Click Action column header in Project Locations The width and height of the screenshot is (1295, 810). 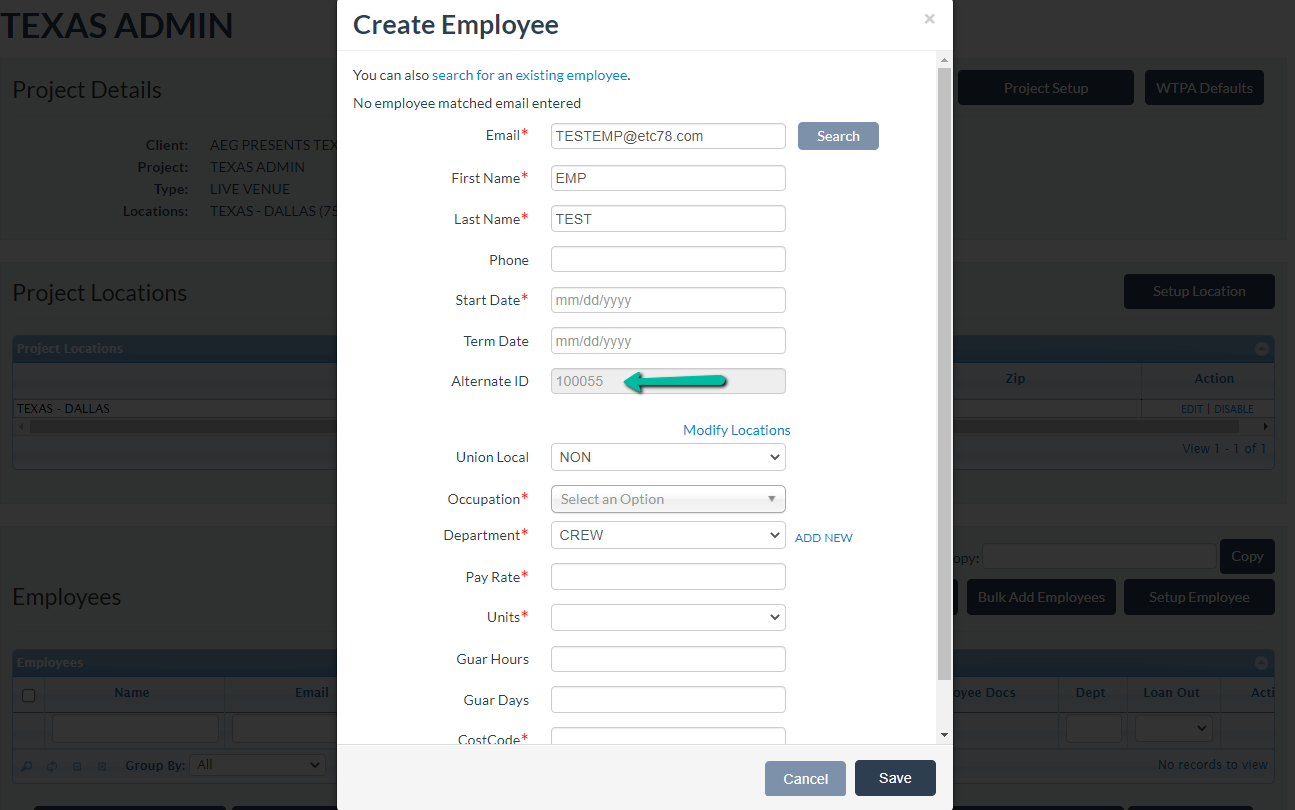tap(1214, 379)
